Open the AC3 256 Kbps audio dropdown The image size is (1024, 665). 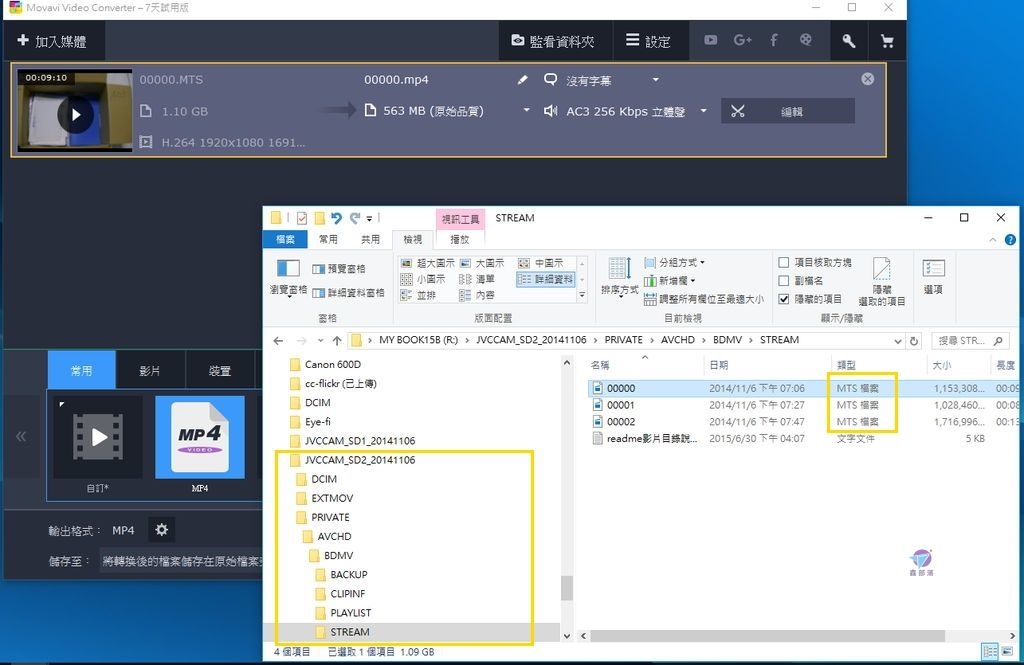coord(703,110)
